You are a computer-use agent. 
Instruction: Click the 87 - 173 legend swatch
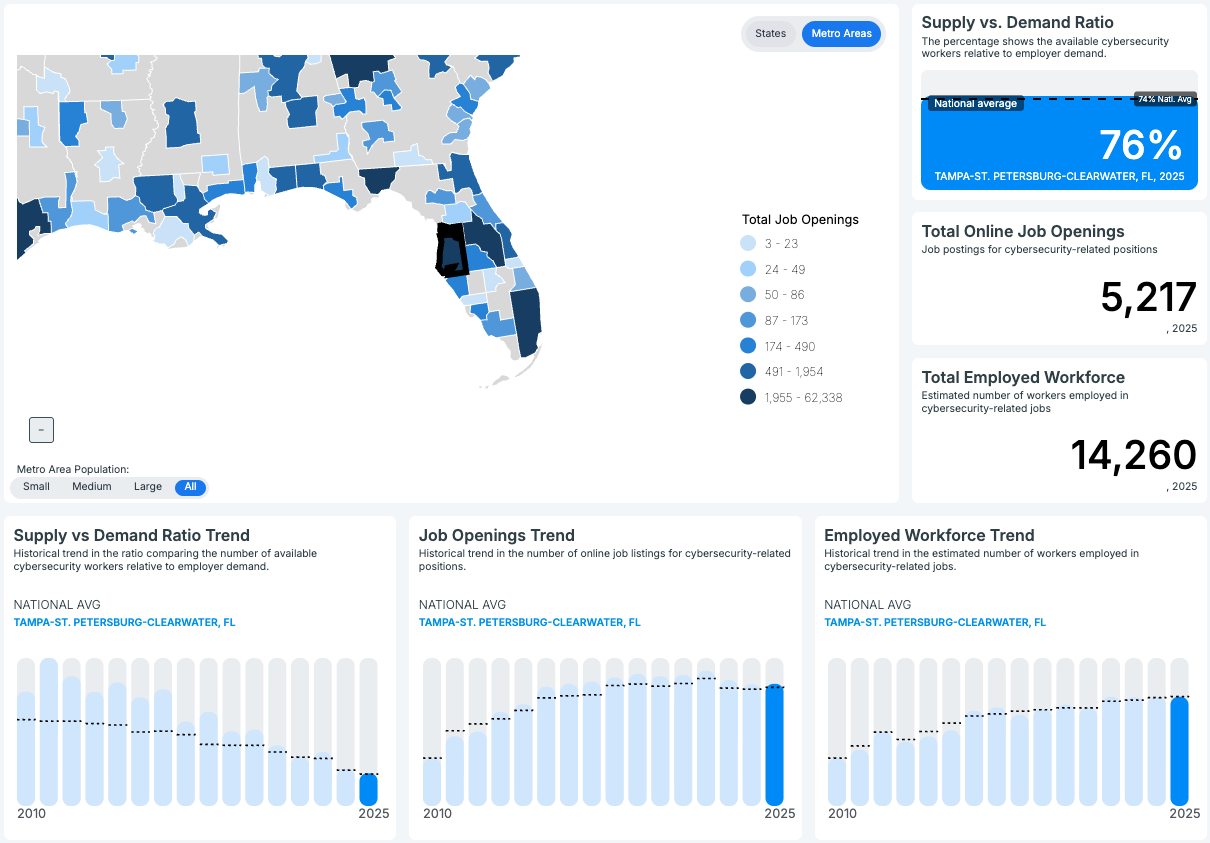[748, 321]
